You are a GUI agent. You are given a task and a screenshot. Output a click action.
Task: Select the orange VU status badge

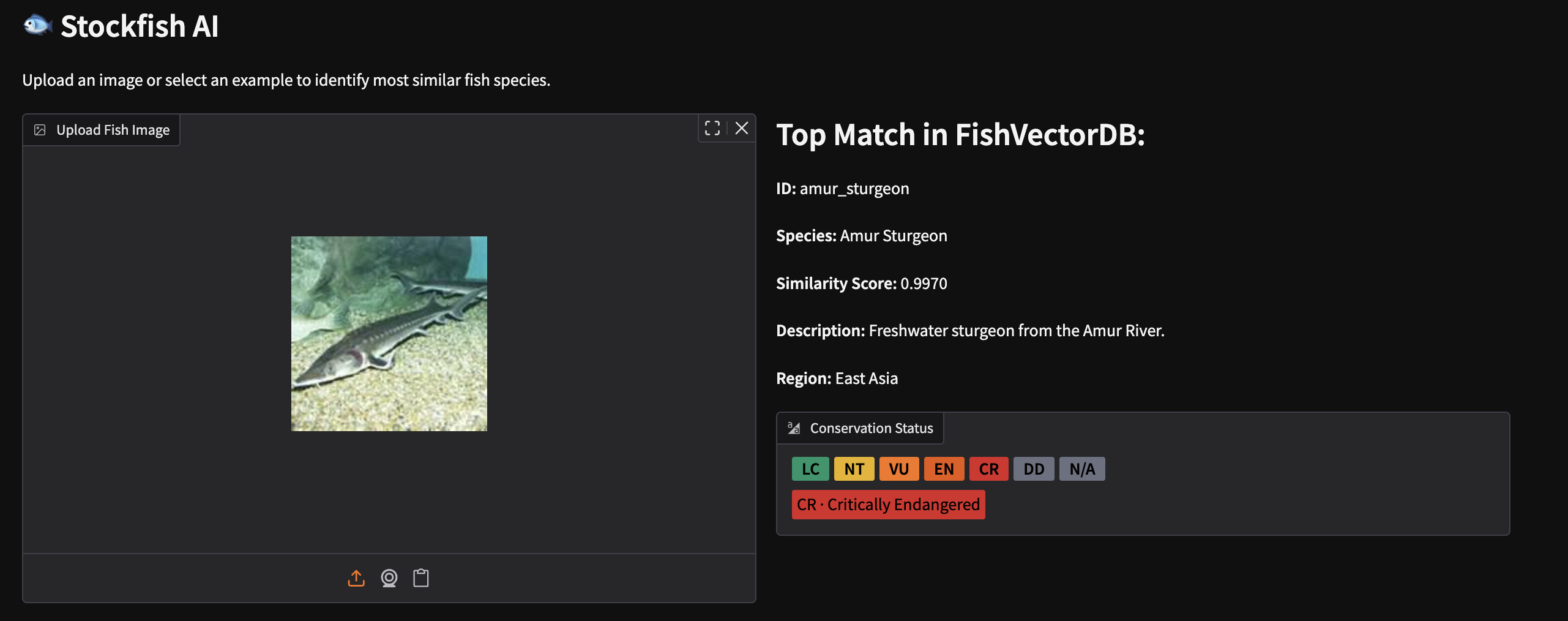click(x=898, y=469)
